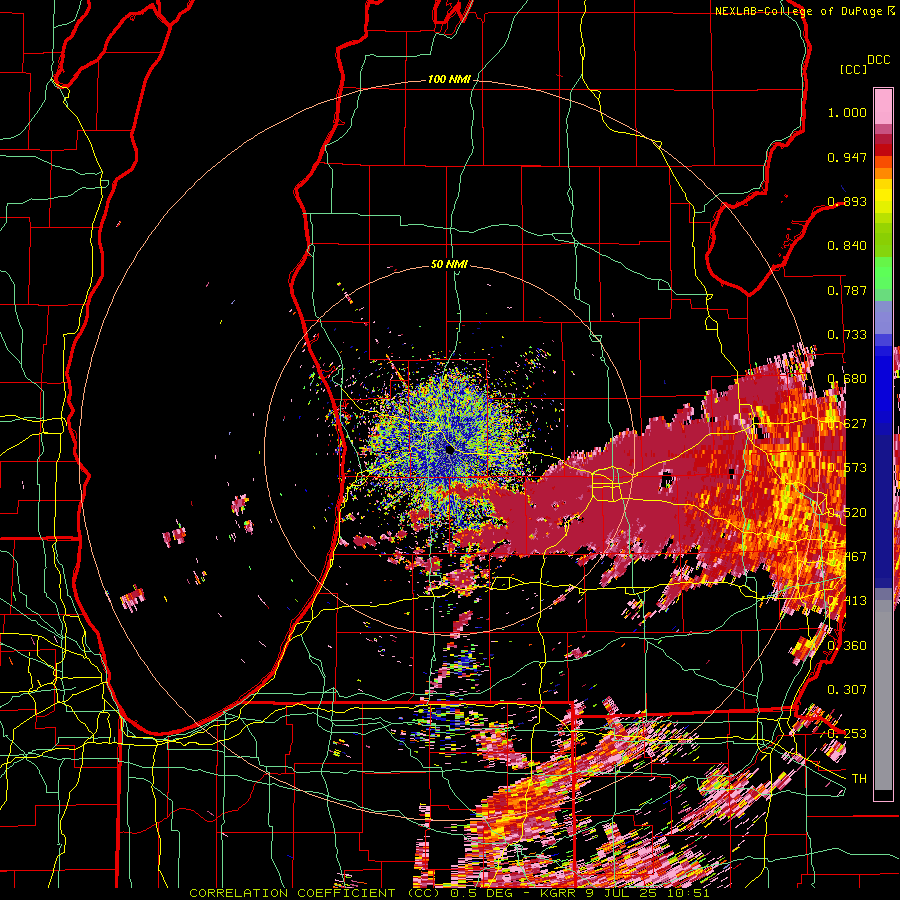Click the "CORRELATION COEFFICIENT (CC)" caption text
This screenshot has height=900, width=900.
[315, 893]
